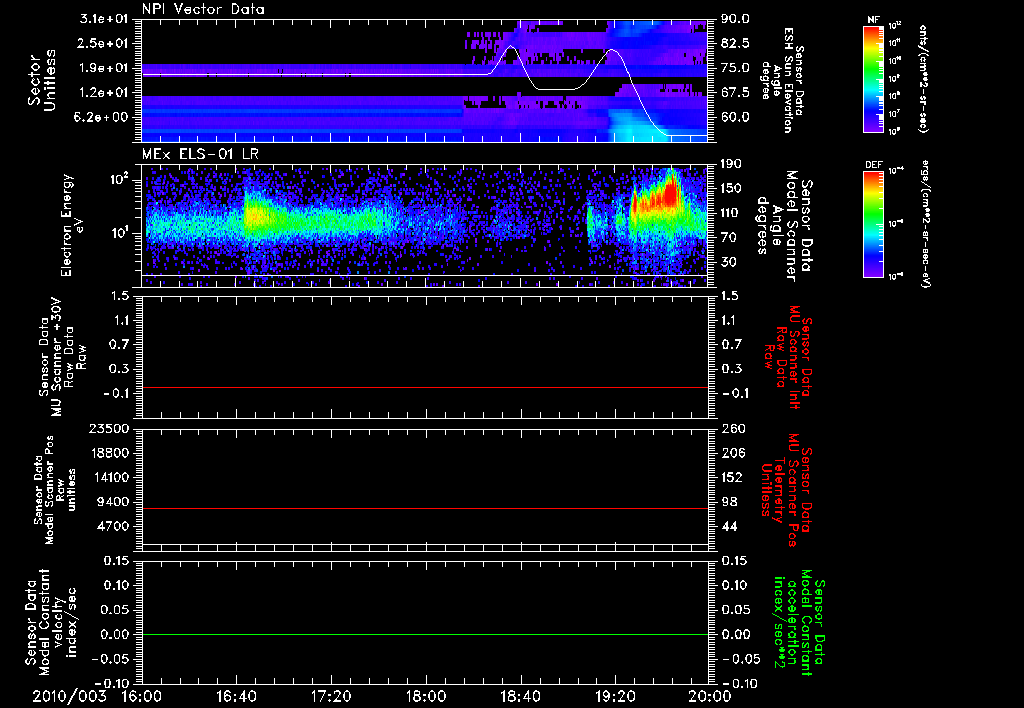Click the 'NPI Vector Data' panel title

click(x=203, y=9)
